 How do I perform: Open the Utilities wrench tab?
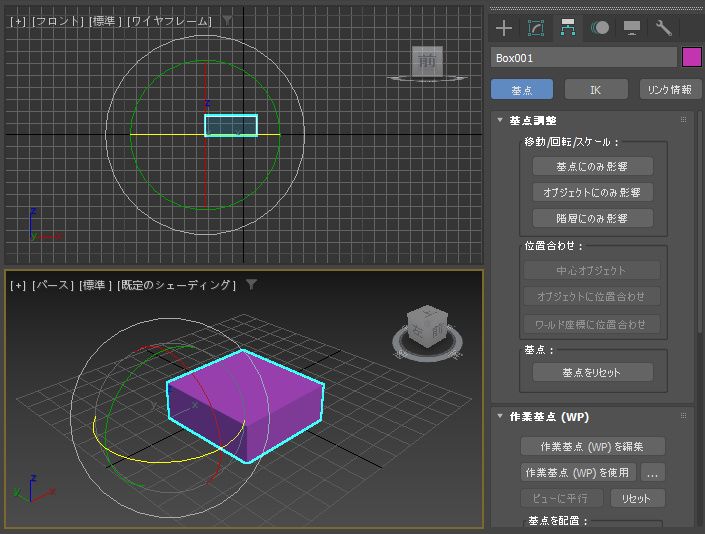(664, 28)
